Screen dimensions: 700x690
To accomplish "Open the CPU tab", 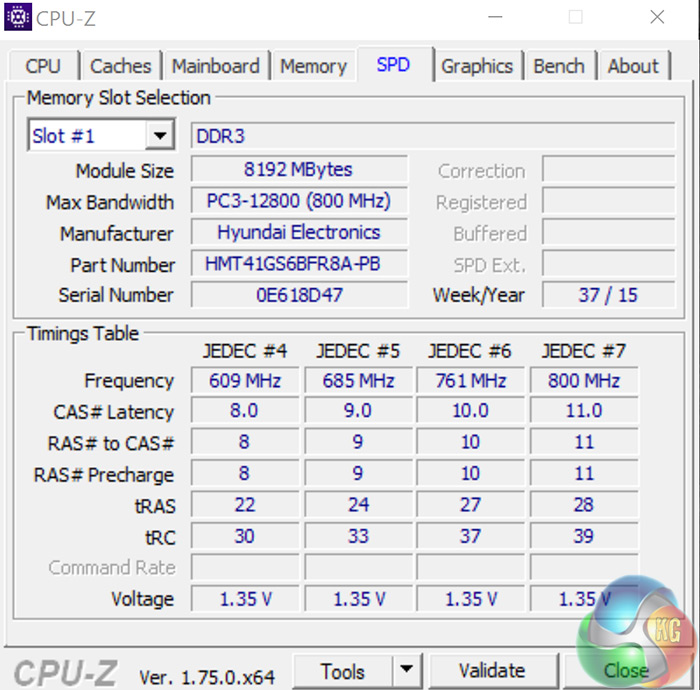I will pyautogui.click(x=43, y=66).
